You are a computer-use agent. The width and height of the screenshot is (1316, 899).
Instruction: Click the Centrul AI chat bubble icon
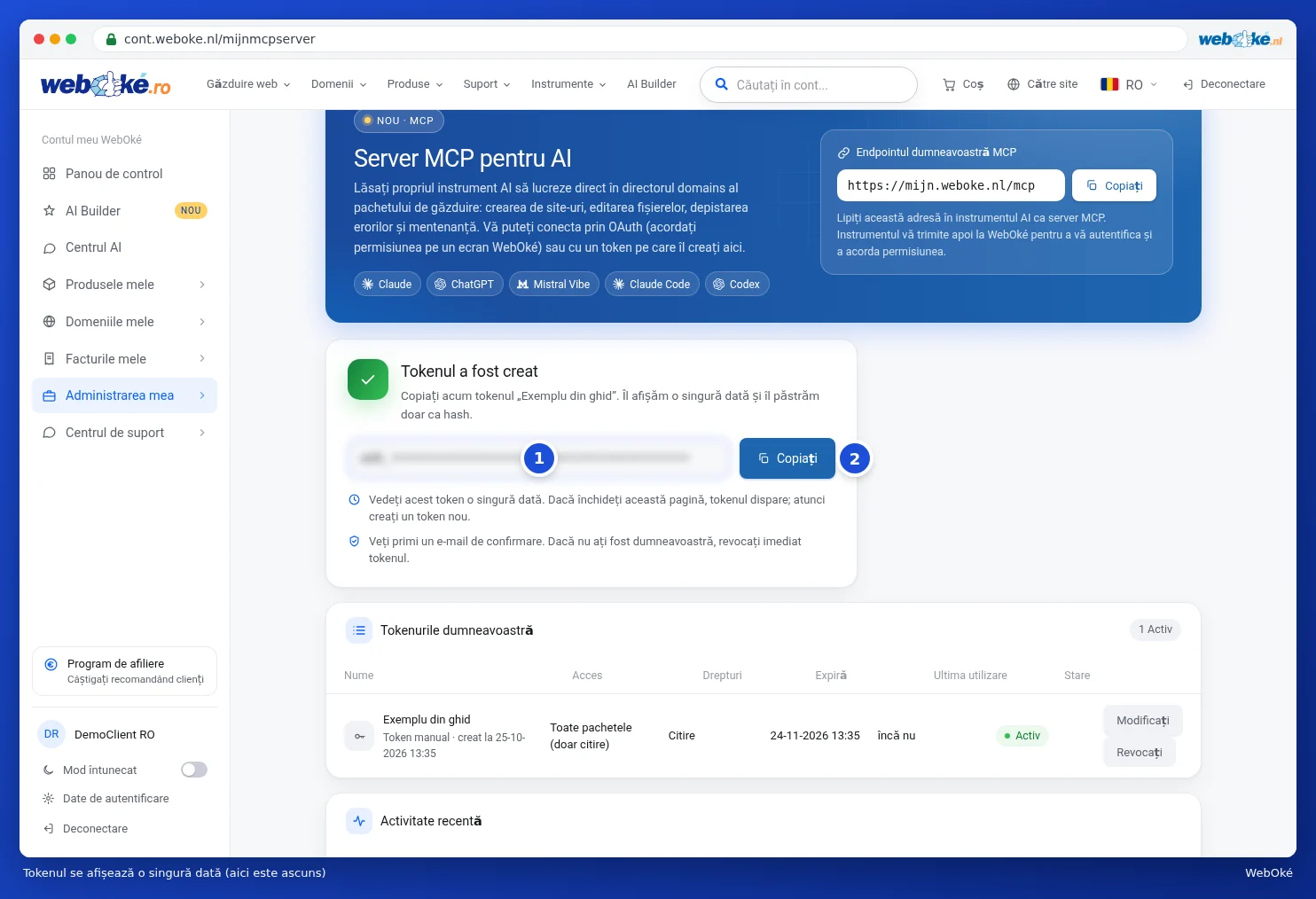point(50,248)
